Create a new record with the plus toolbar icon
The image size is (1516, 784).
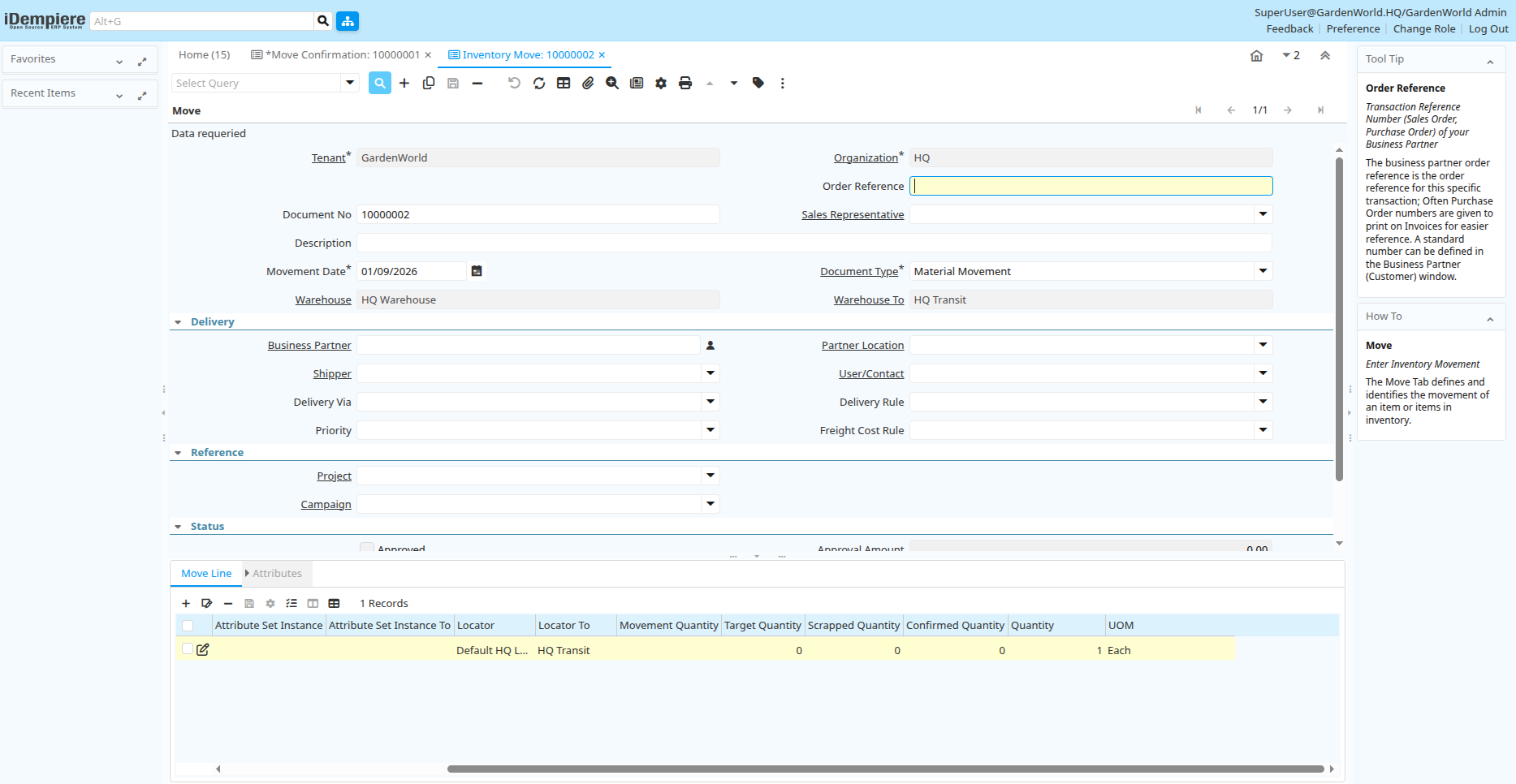(404, 83)
